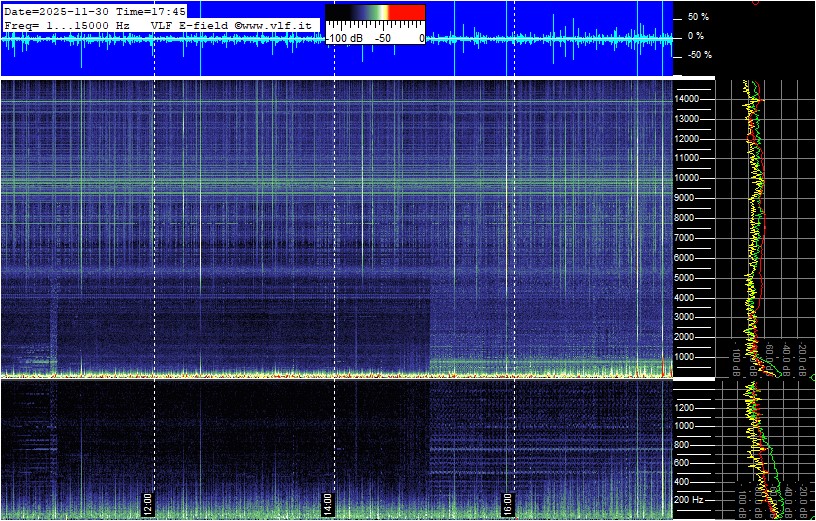Click the 50 % amplitude scale label

tap(697, 17)
